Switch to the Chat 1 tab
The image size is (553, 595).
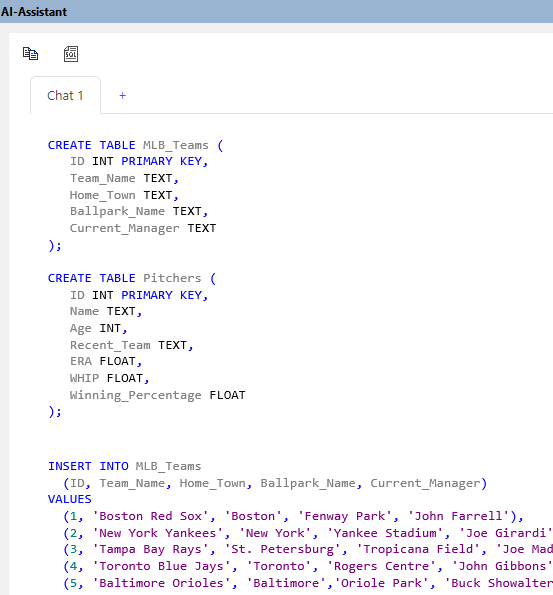(65, 96)
